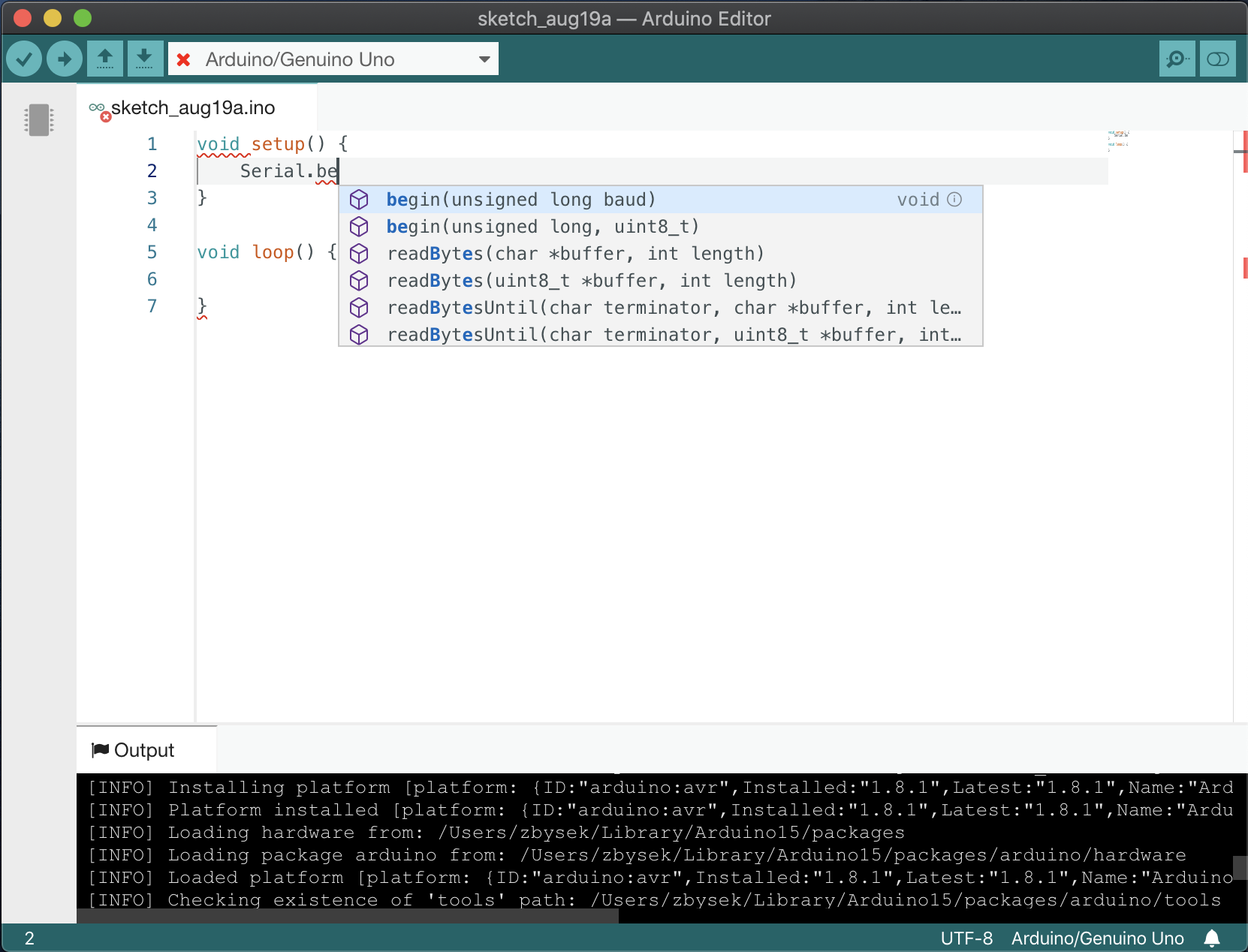Select begin(unsigned long baud) suggestion
Viewport: 1248px width, 952px height.
click(520, 200)
